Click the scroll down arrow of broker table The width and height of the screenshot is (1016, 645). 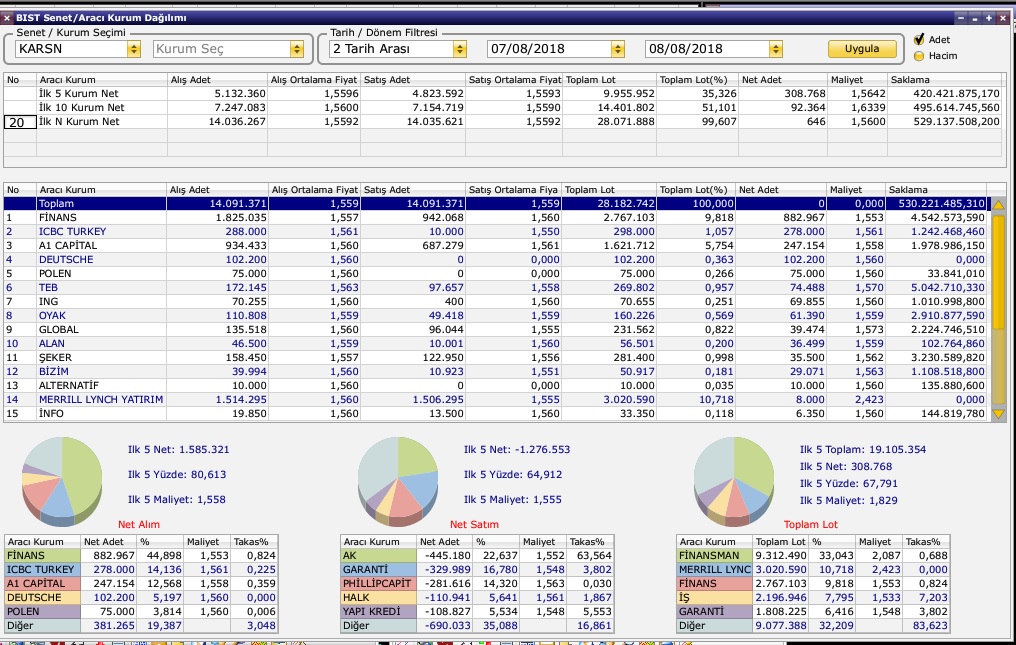coord(999,414)
